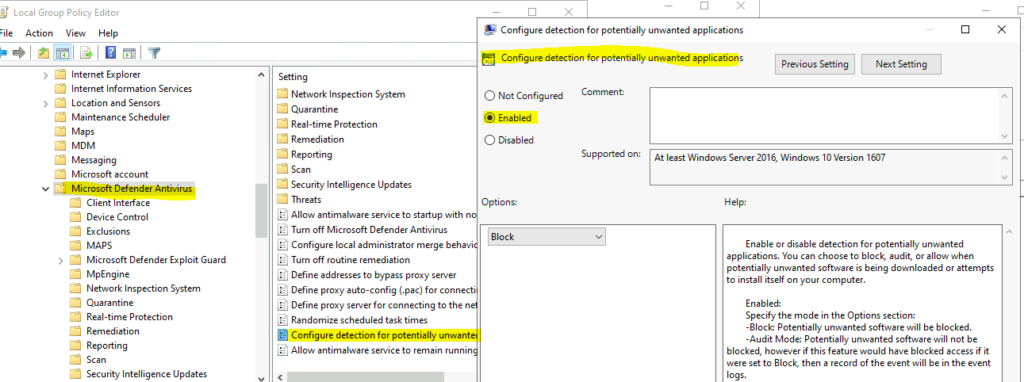Click the Filter funnel toolbar icon
This screenshot has height=382, width=1024.
coord(154,53)
